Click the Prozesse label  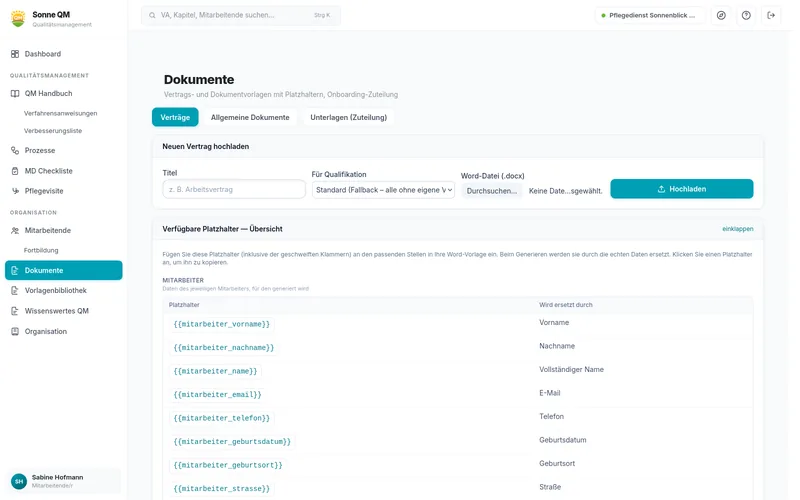[x=40, y=151]
